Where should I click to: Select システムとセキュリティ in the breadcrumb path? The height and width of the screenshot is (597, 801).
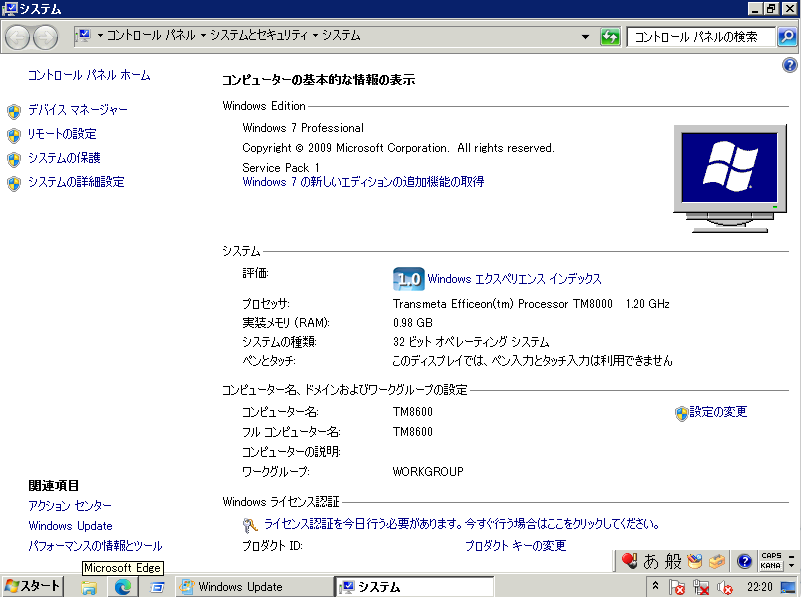pos(259,35)
